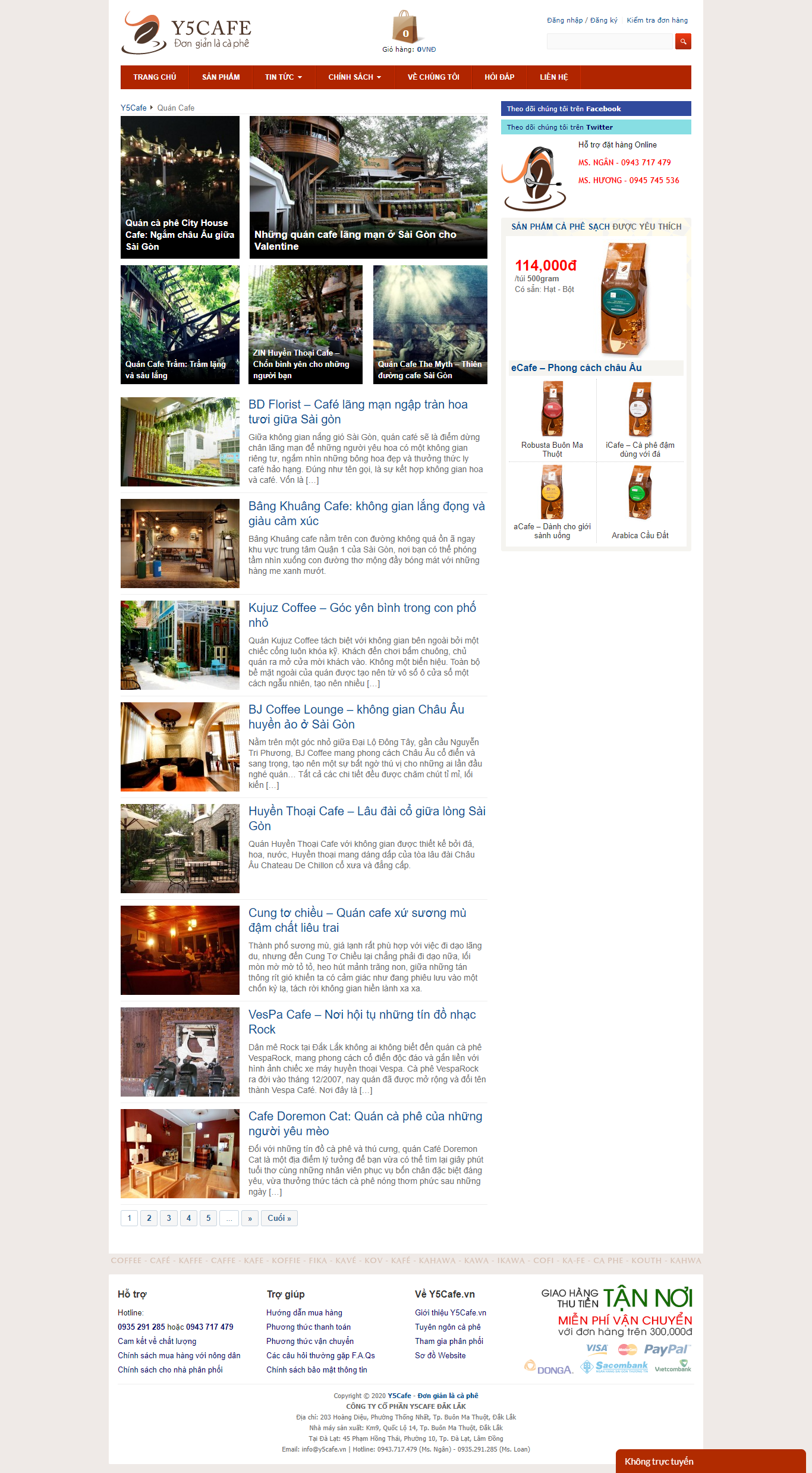Open the HỎI ĐÁP menu item
This screenshot has width=812, height=1473.
tap(499, 77)
